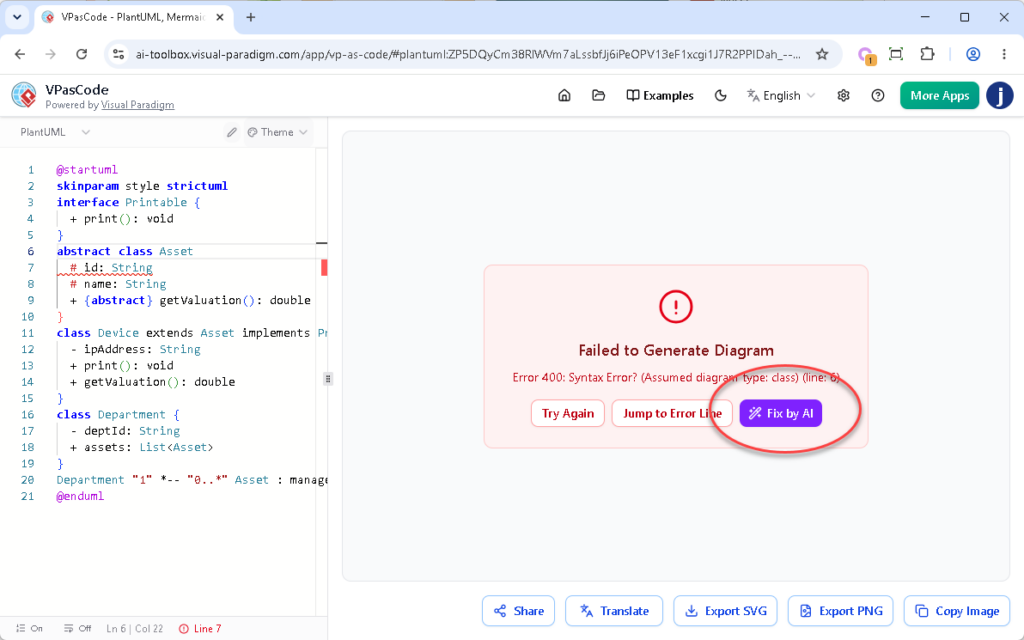The height and width of the screenshot is (640, 1024).
Task: Click the site info icon in address bar
Action: pos(118,54)
